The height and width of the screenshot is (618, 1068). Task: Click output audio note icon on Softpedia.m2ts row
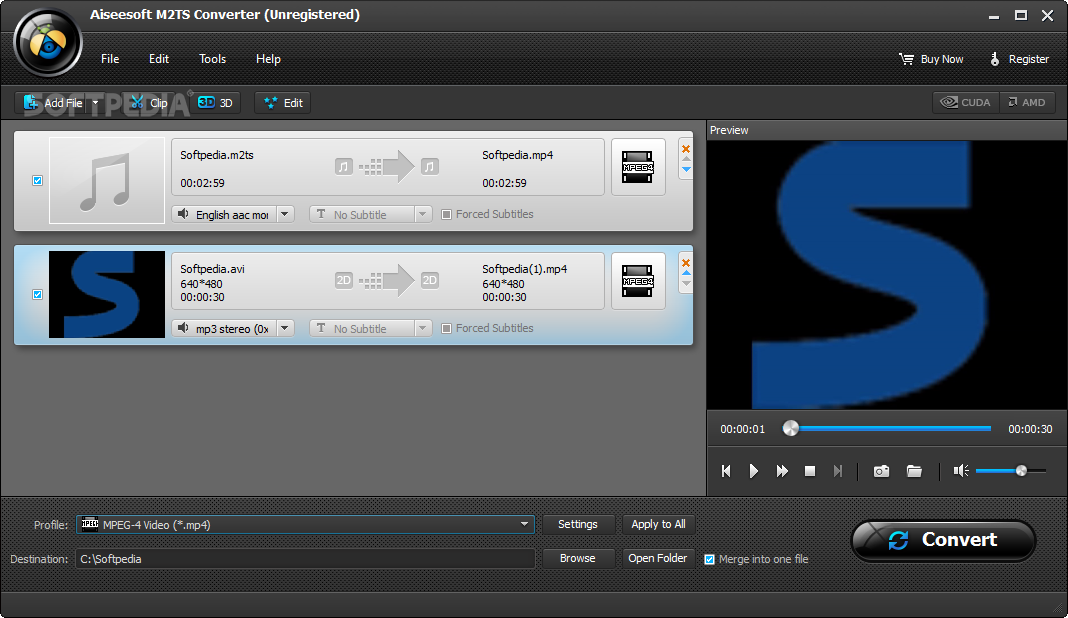tap(430, 166)
